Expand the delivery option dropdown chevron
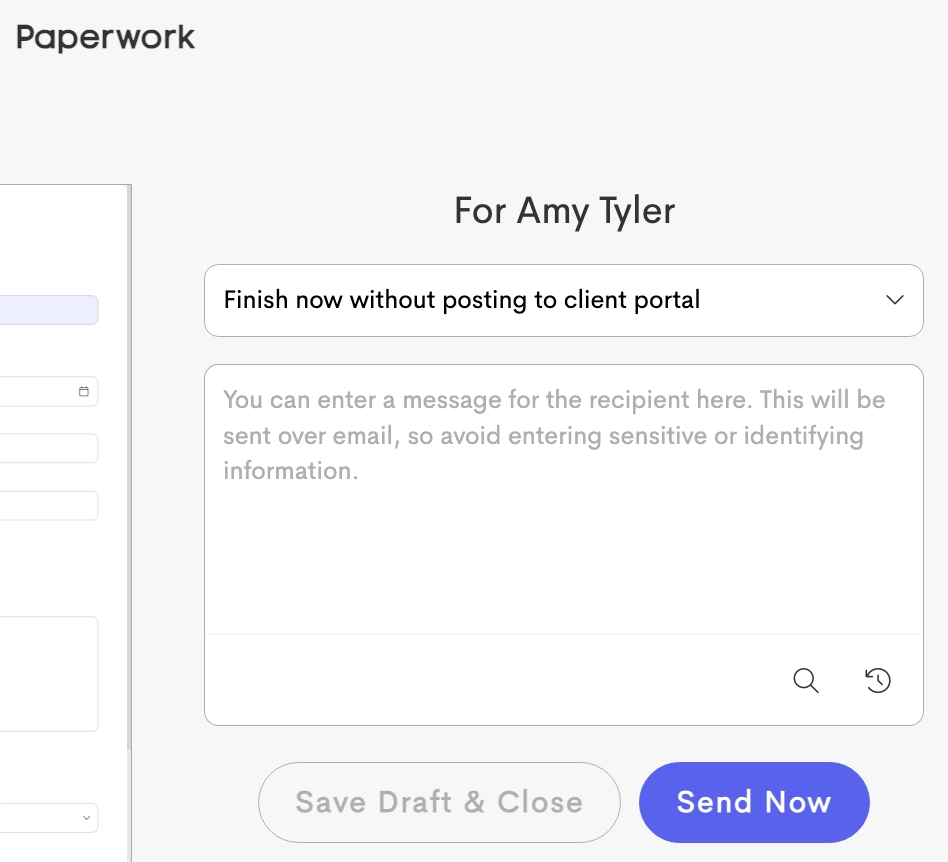This screenshot has height=862, width=948. click(895, 300)
